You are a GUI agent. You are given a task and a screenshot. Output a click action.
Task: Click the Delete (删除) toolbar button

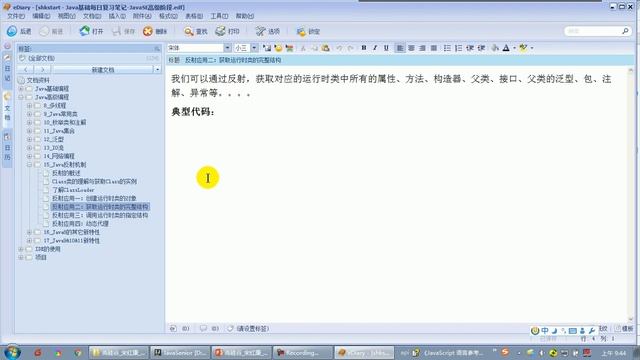click(x=155, y=31)
